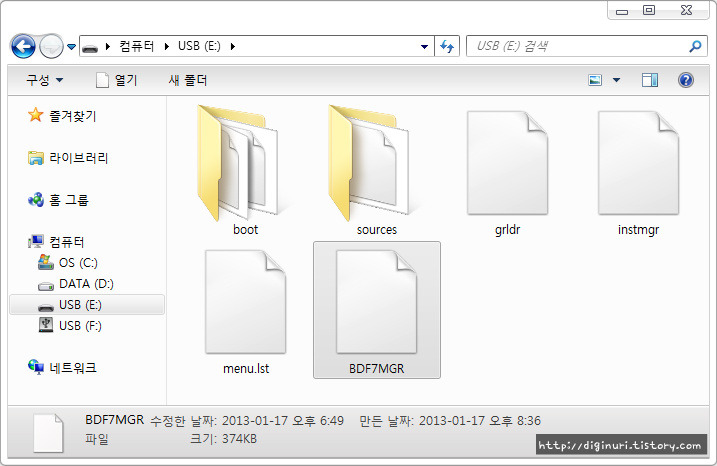This screenshot has width=717, height=466.
Task: Click the drive icon in the address bar
Action: click(x=90, y=48)
